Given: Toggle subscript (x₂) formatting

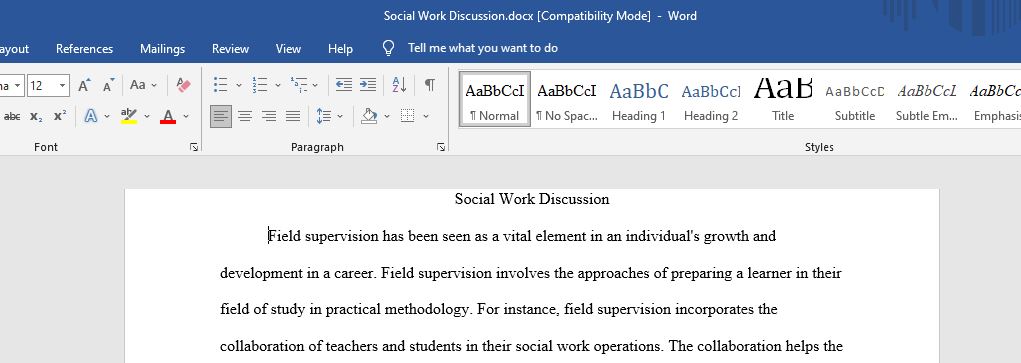Looking at the screenshot, I should pos(36,116).
